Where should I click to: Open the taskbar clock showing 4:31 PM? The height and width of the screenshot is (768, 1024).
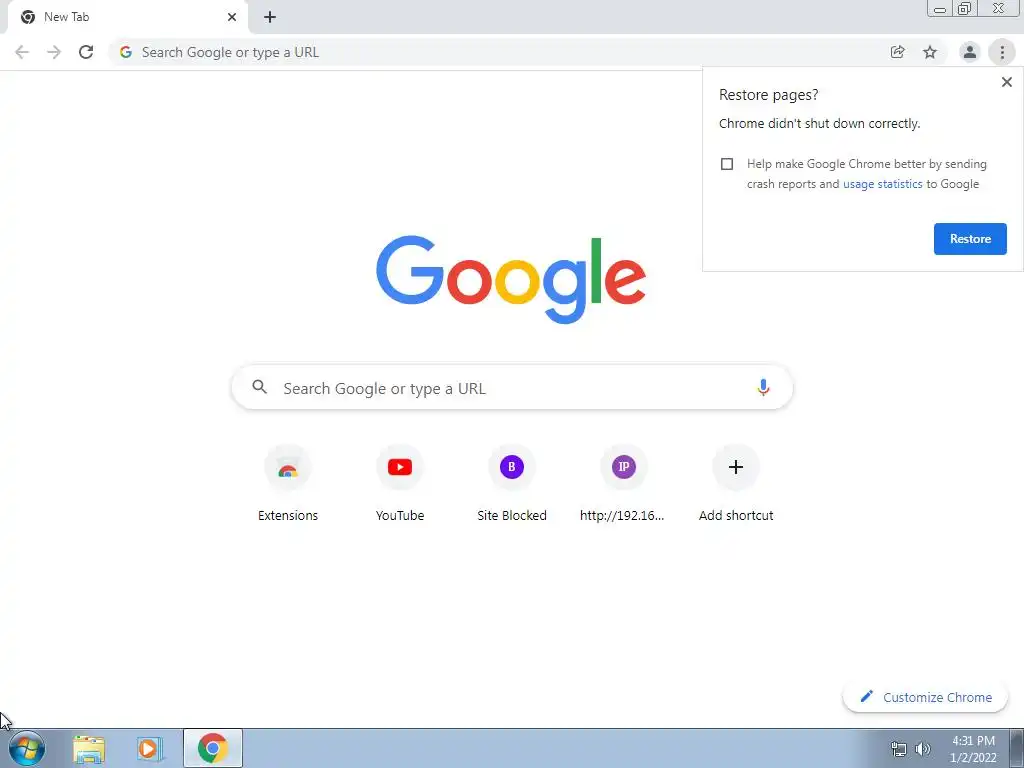[973, 749]
